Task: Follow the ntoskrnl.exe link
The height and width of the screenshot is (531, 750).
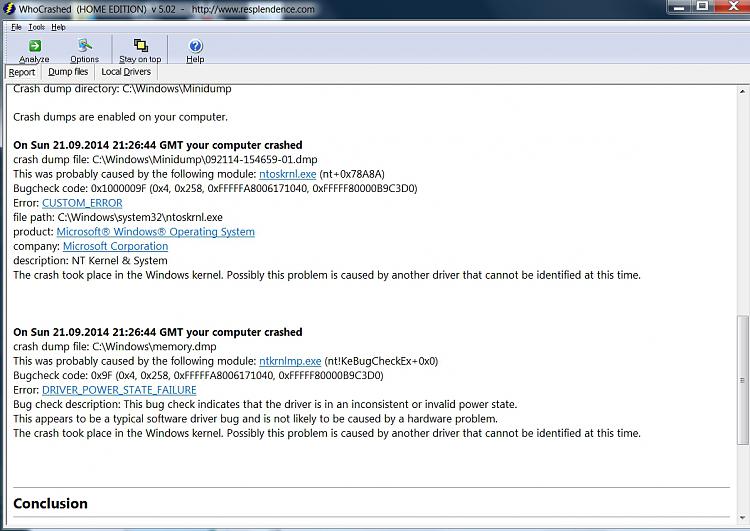Action: click(287, 174)
